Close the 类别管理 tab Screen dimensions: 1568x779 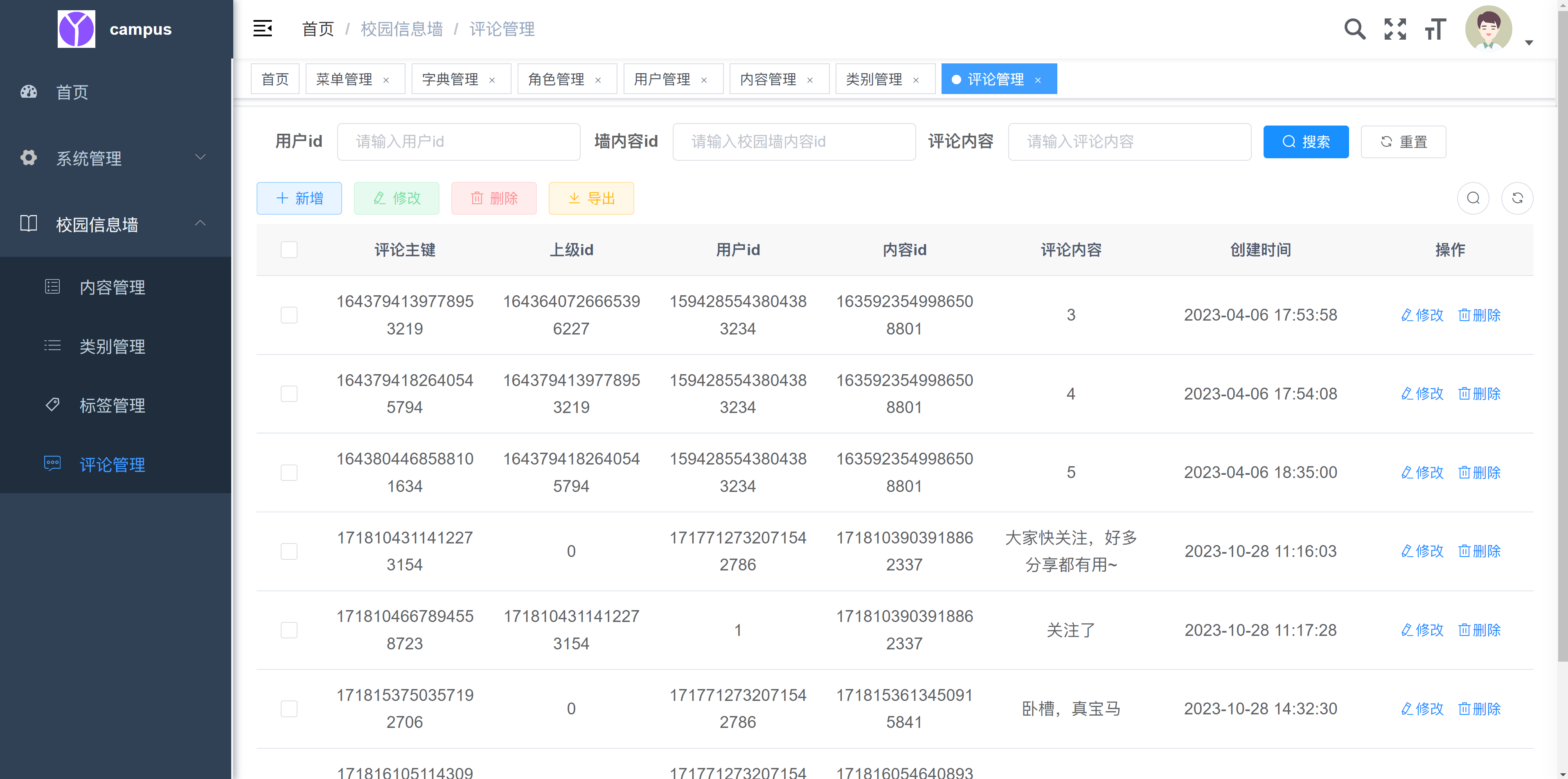click(x=915, y=80)
